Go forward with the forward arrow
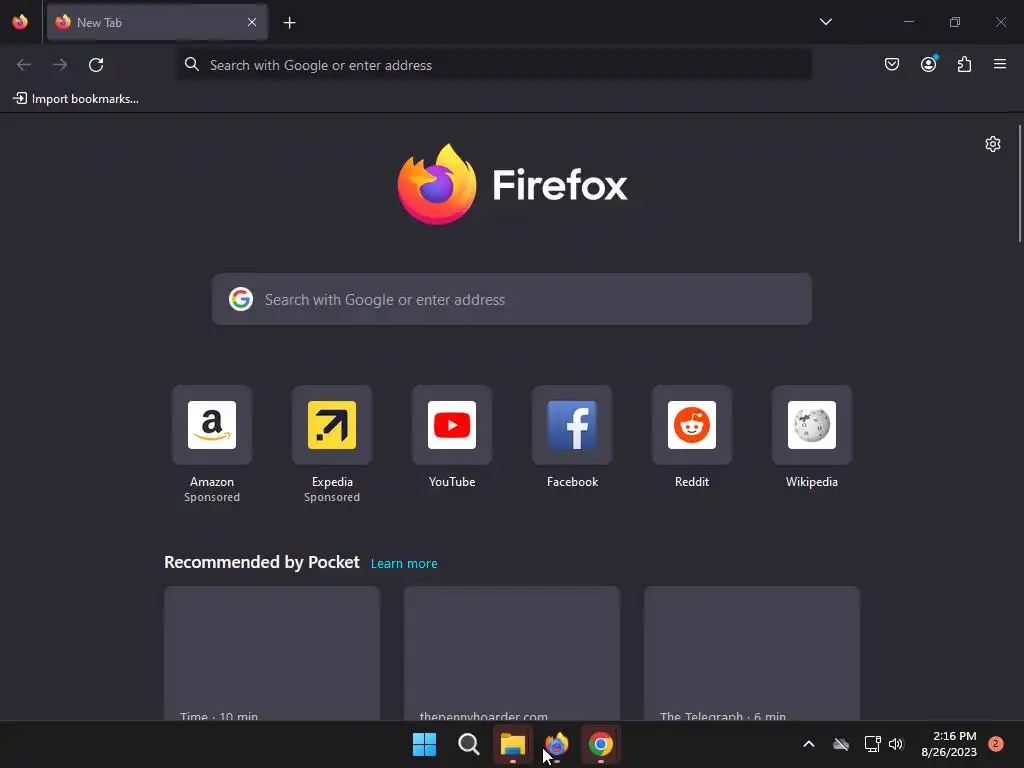The image size is (1024, 768). coord(60,65)
